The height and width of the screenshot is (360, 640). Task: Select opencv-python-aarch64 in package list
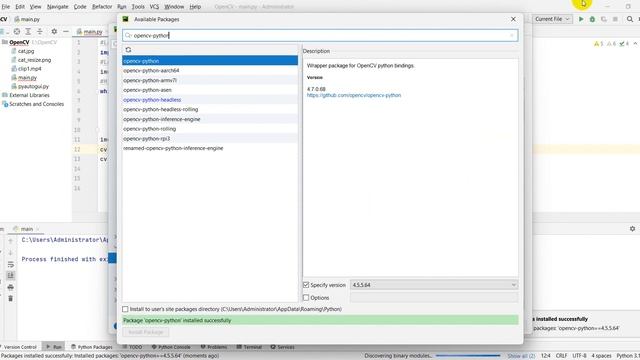210,71
